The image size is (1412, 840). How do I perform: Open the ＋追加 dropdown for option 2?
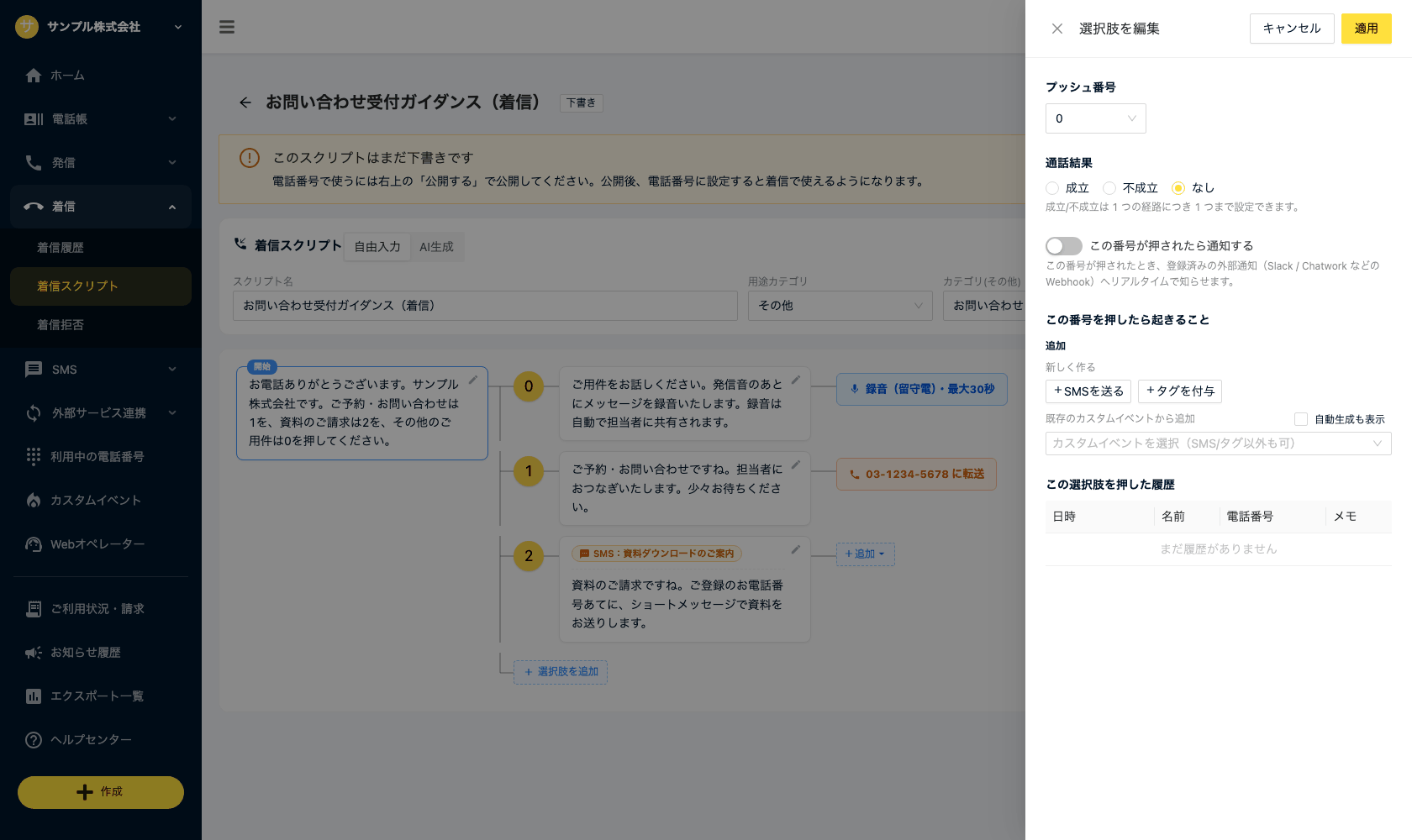click(866, 554)
